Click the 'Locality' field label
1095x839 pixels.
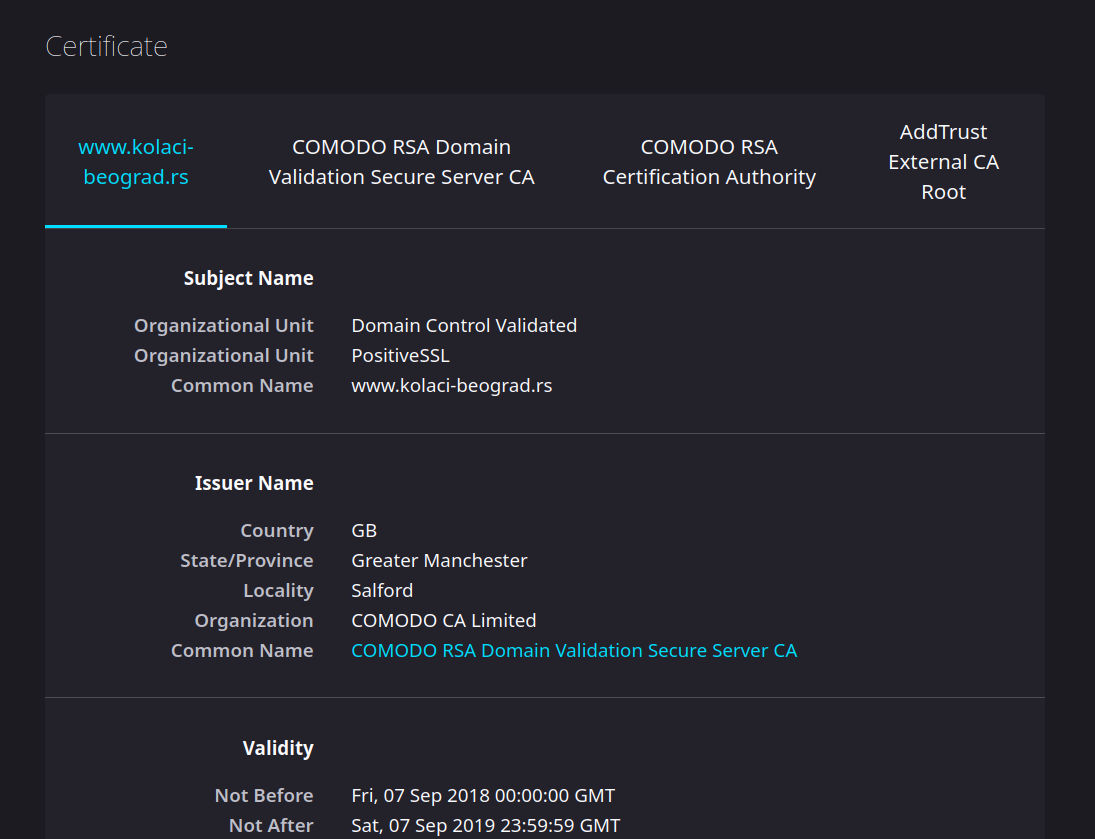tap(278, 590)
